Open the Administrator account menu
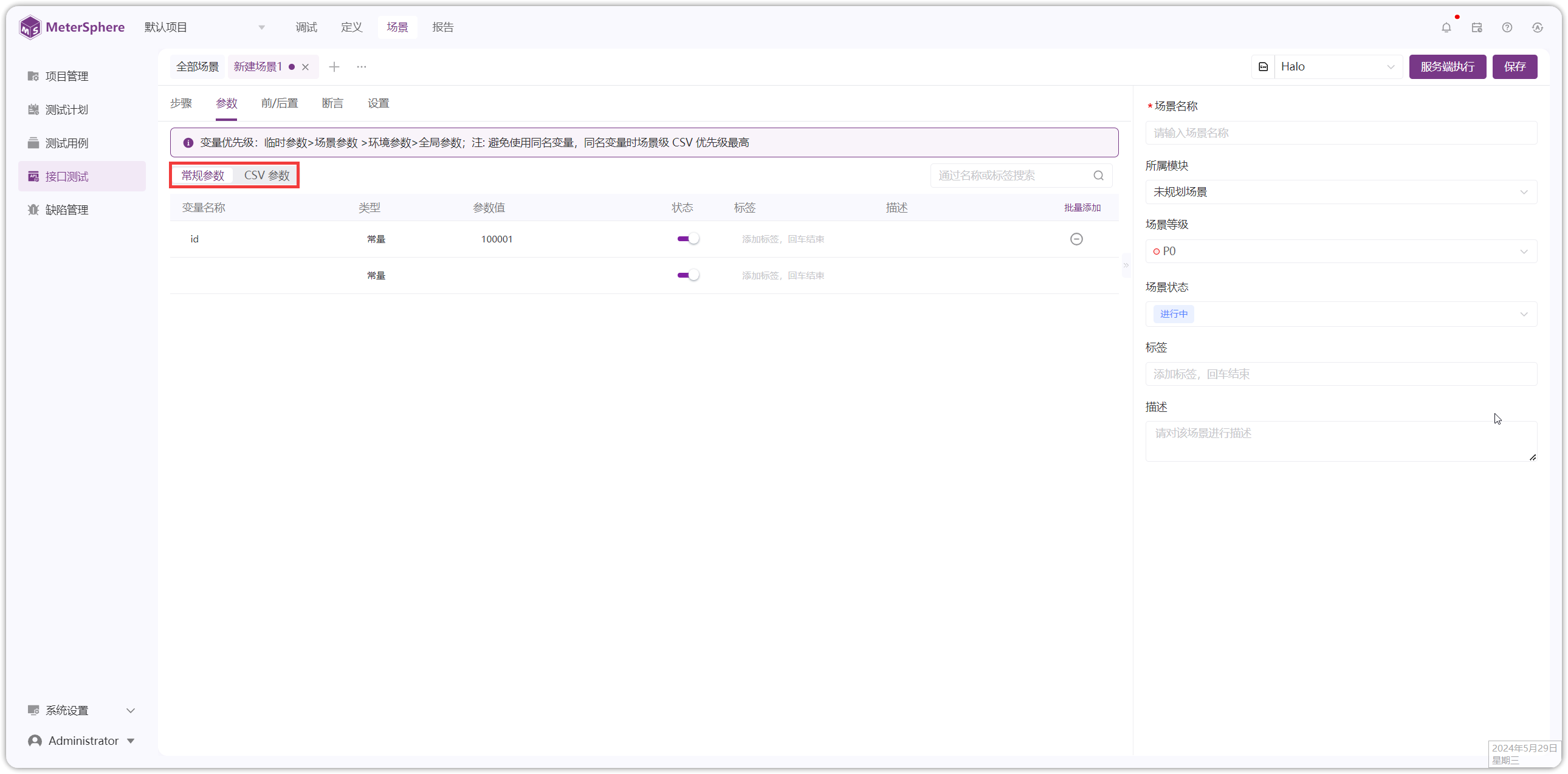 point(81,741)
